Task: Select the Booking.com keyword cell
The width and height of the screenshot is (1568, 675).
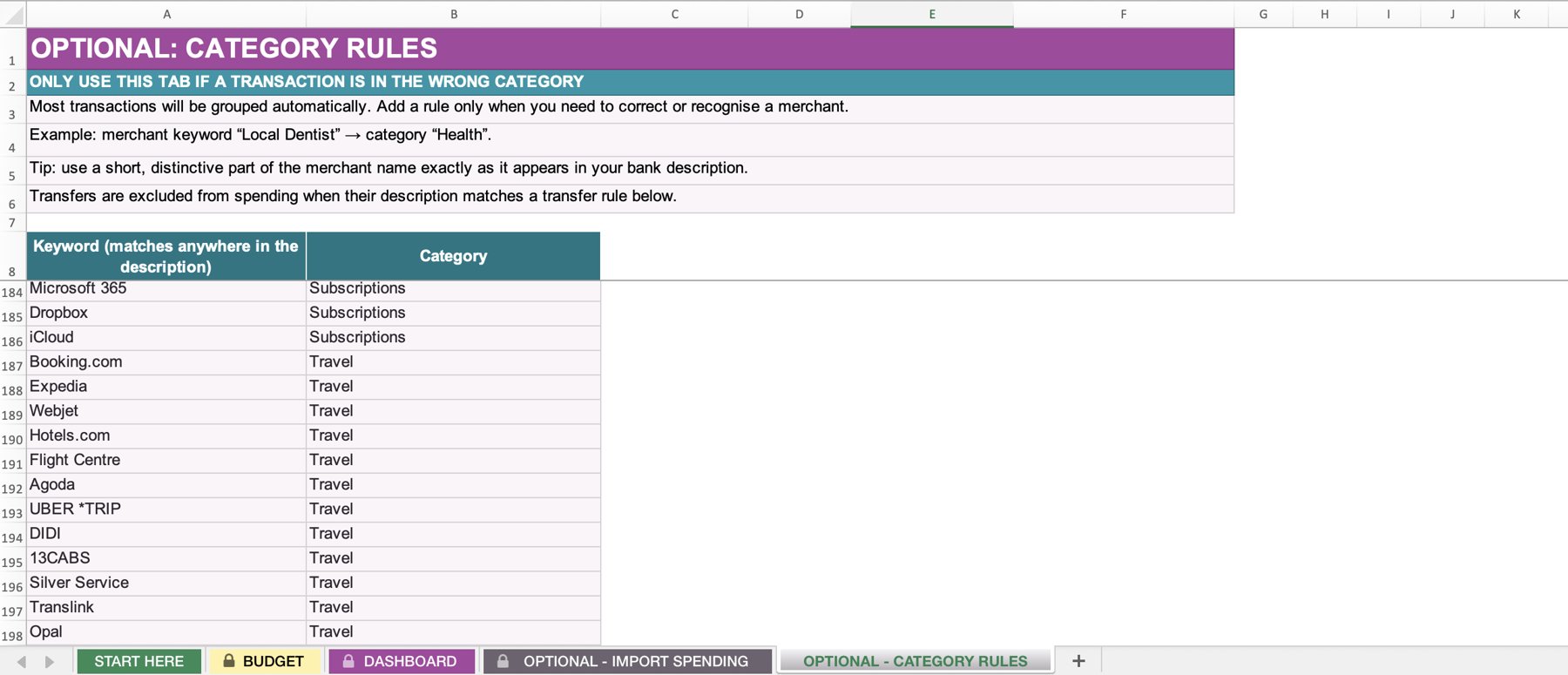Action: pyautogui.click(x=166, y=362)
